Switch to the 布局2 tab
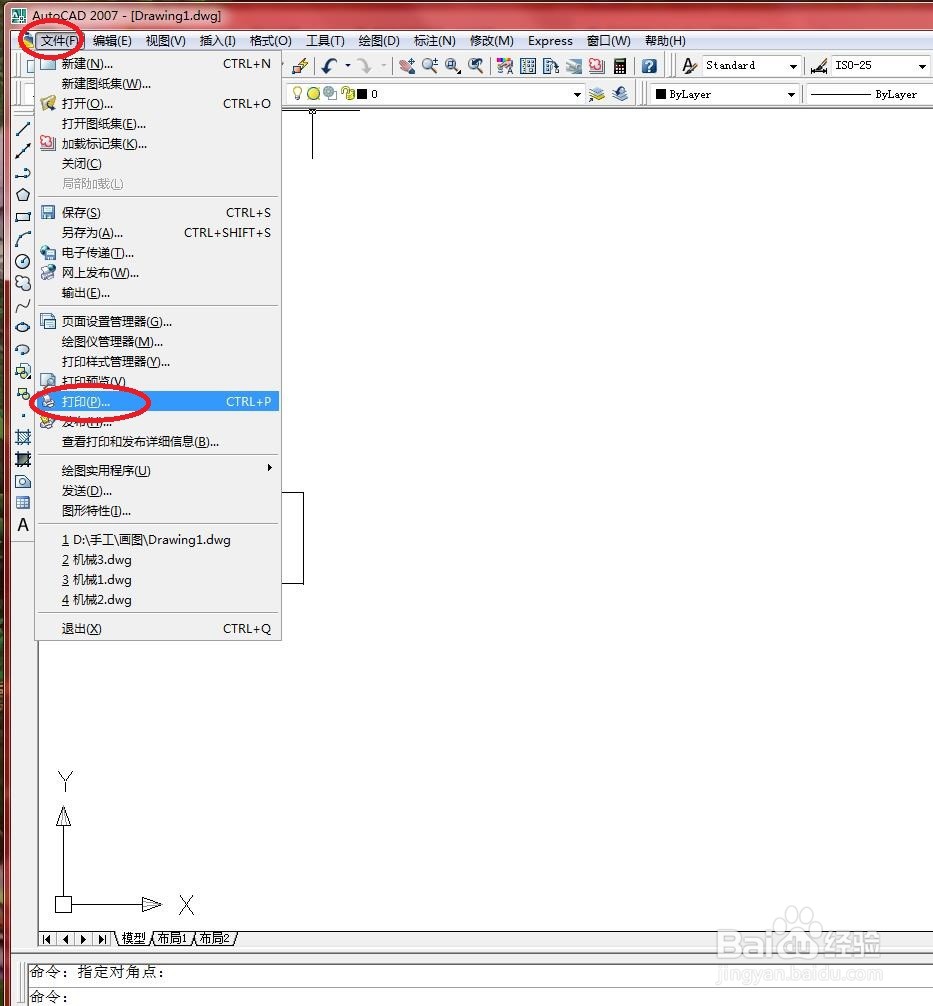This screenshot has width=933, height=1006. [x=214, y=939]
